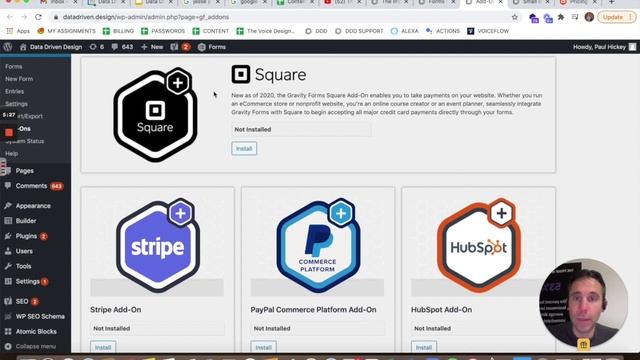Open The Voice Design bookmark
The height and width of the screenshot is (360, 640).
pos(265,31)
